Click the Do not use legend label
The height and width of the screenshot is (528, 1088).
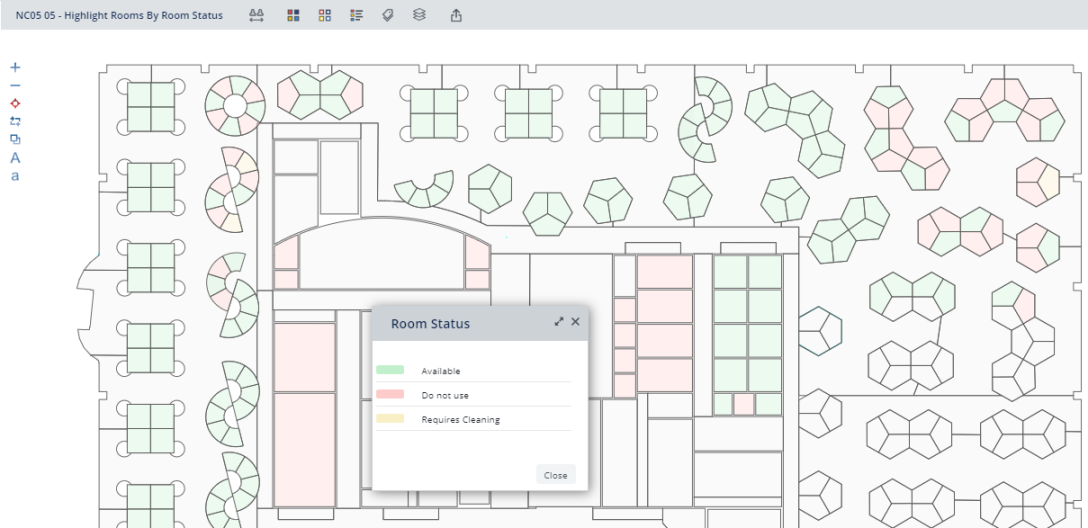tap(445, 395)
